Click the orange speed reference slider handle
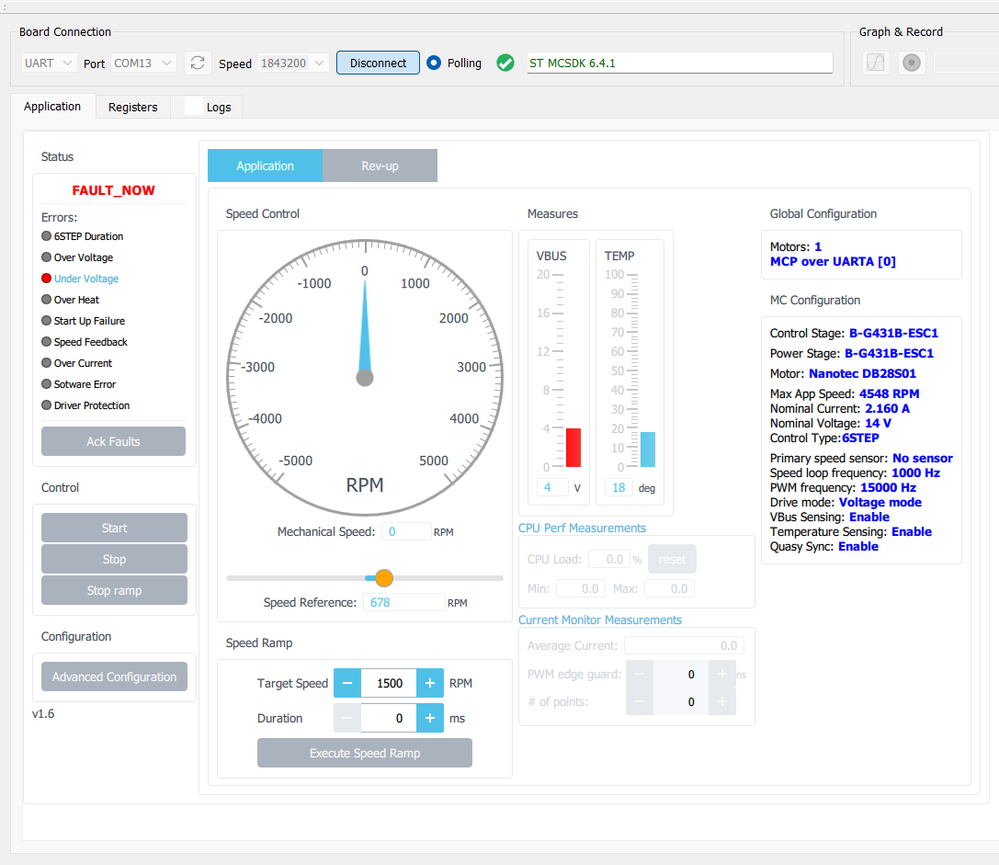Viewport: 999px width, 865px height. [x=384, y=578]
